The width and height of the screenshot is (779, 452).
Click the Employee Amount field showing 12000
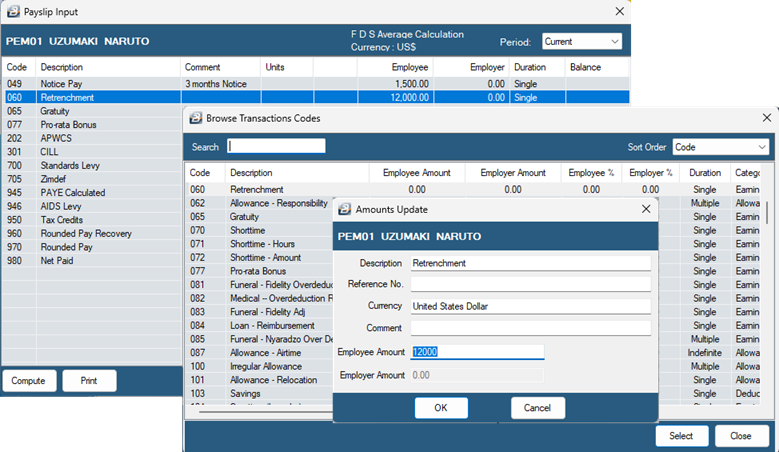click(x=477, y=352)
